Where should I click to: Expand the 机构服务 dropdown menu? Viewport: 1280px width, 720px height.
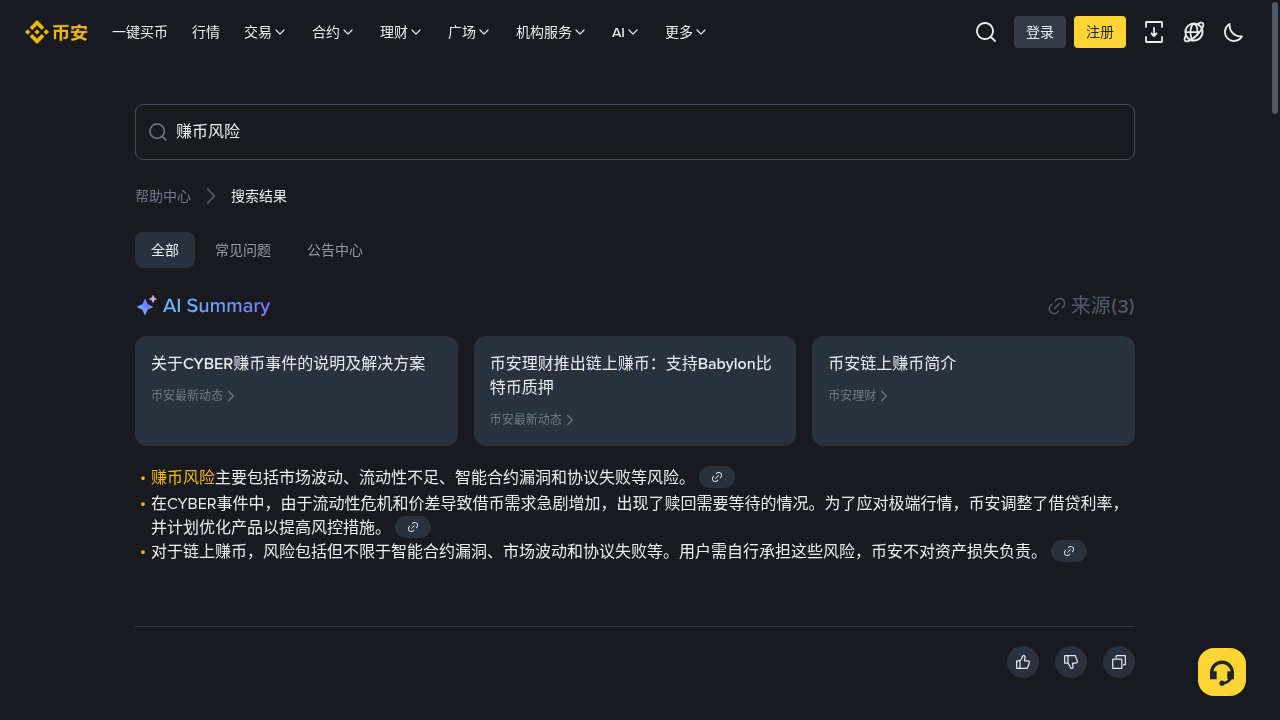(x=551, y=32)
